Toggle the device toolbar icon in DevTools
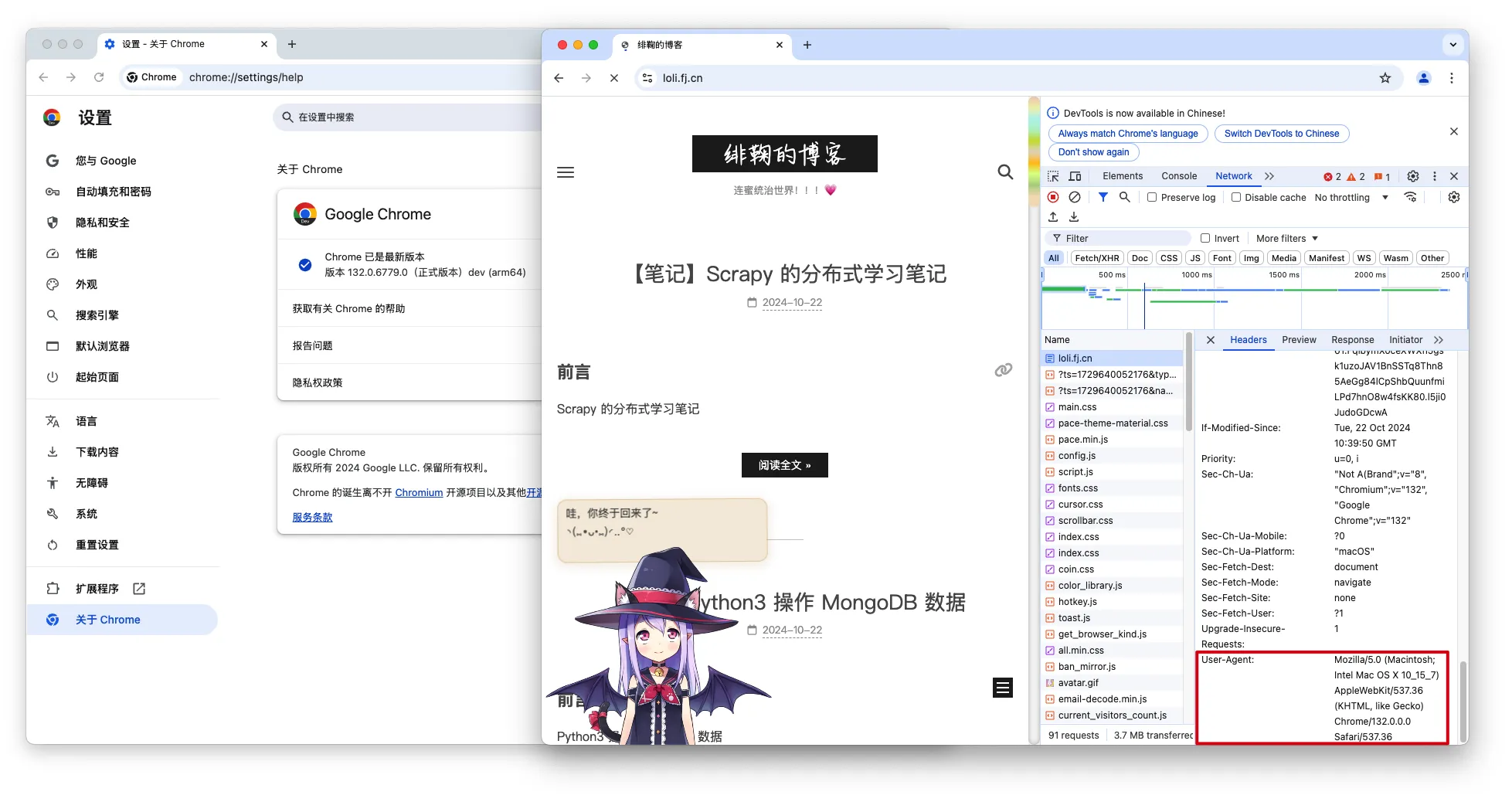Viewport: 1512px width, 802px height. click(x=1075, y=176)
